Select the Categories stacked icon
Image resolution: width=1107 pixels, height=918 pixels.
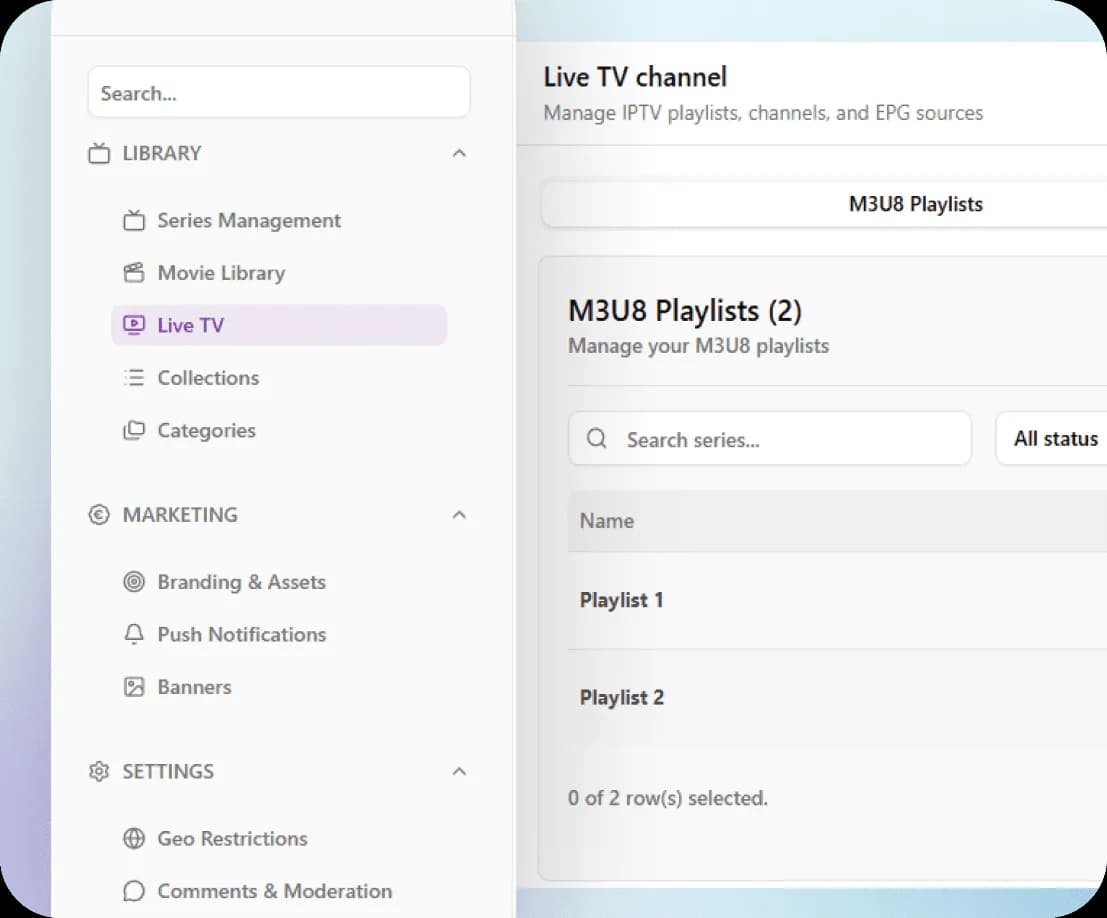tap(134, 430)
